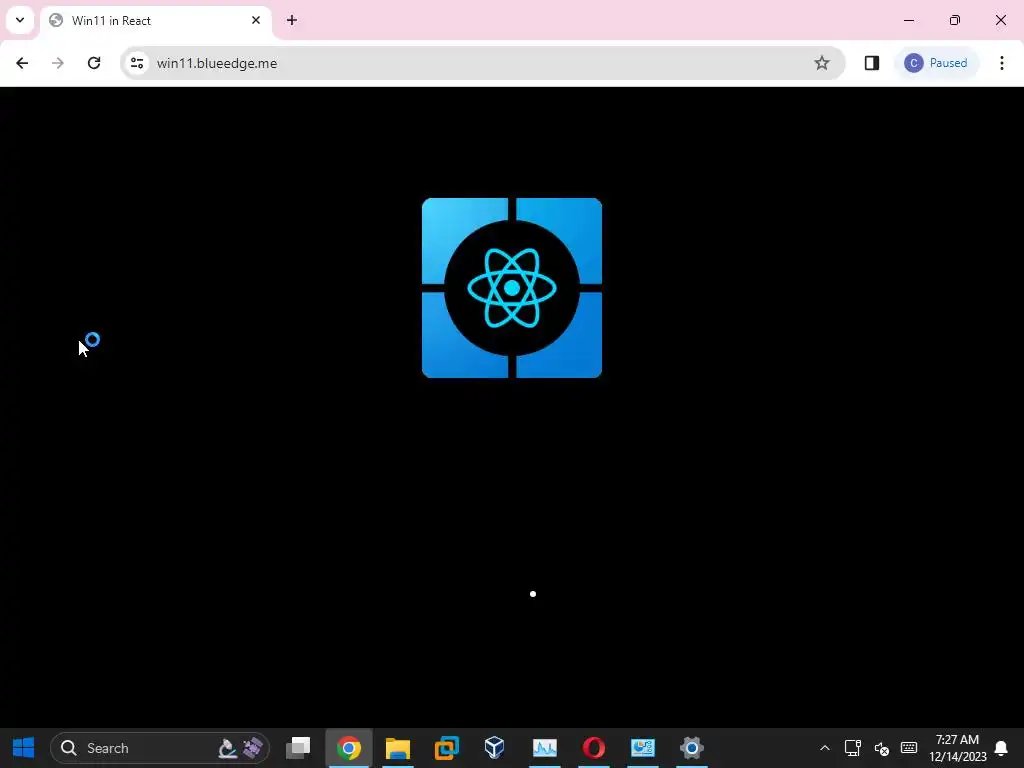Open the resource monitor graph app
Viewport: 1024px width, 768px height.
545,748
